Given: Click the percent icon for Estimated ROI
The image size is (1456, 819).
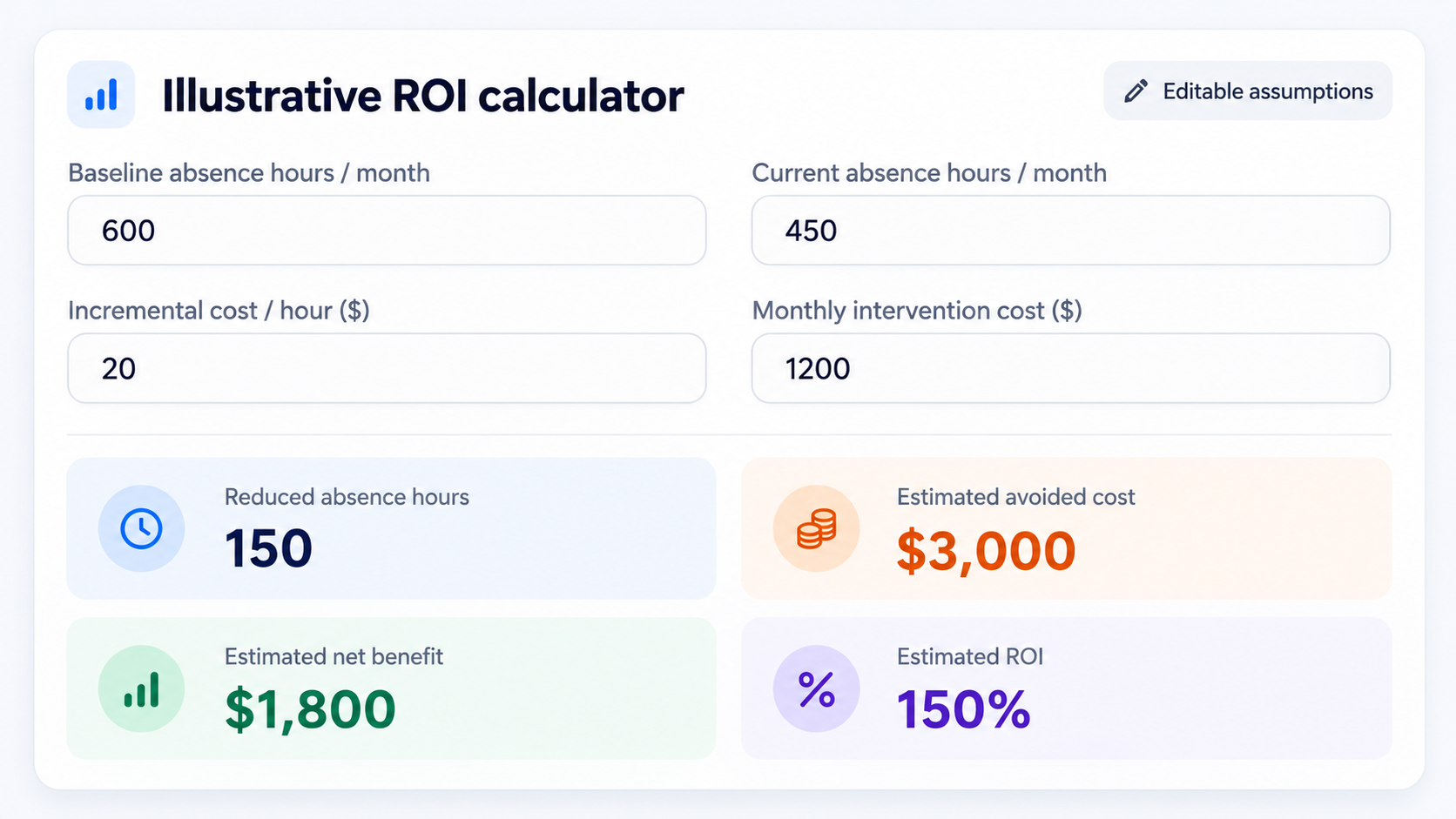Looking at the screenshot, I should tap(816, 688).
